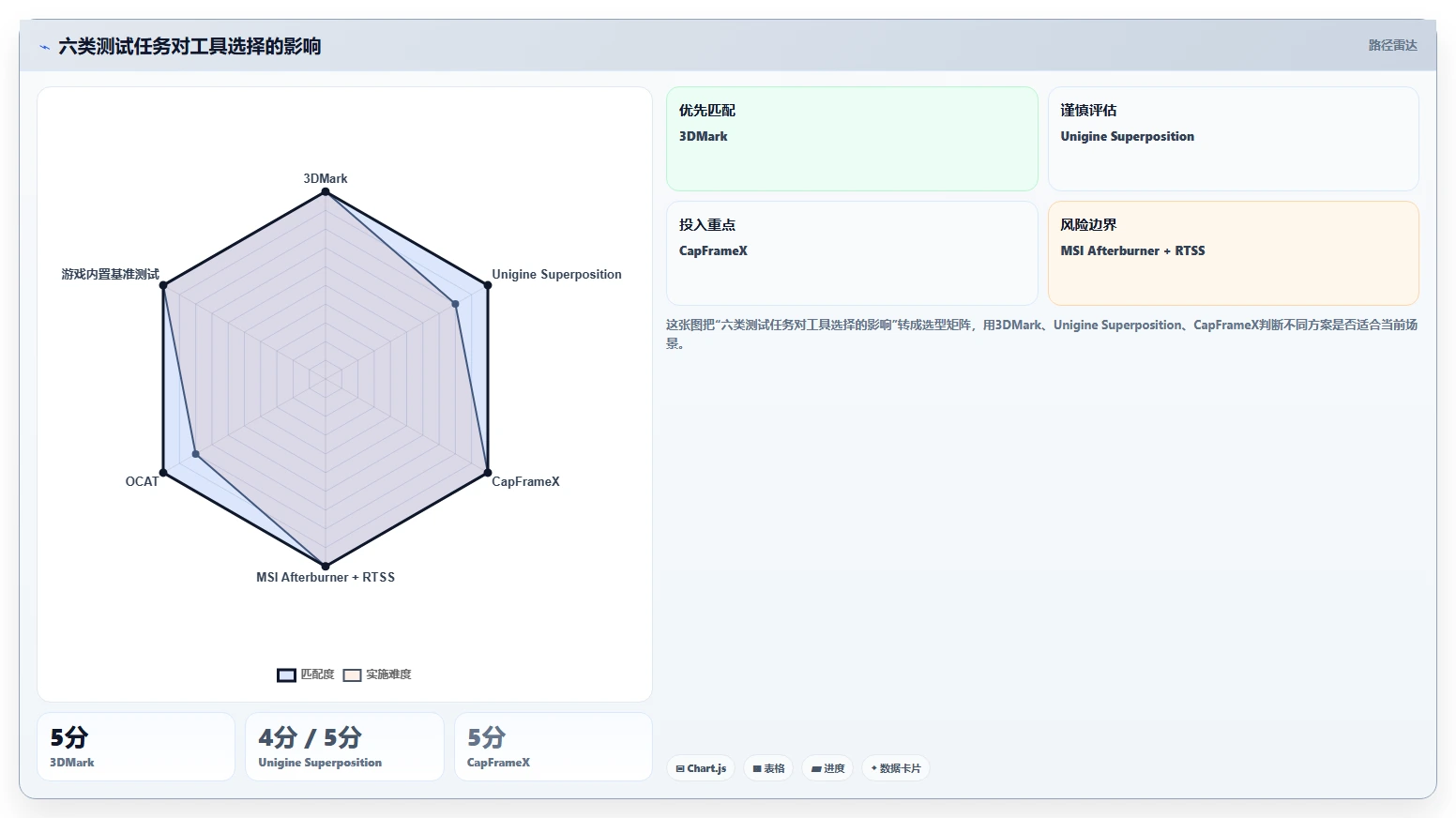This screenshot has width=1456, height=818.
Task: Click the Unigine Superposition outer radar point
Action: point(488,285)
